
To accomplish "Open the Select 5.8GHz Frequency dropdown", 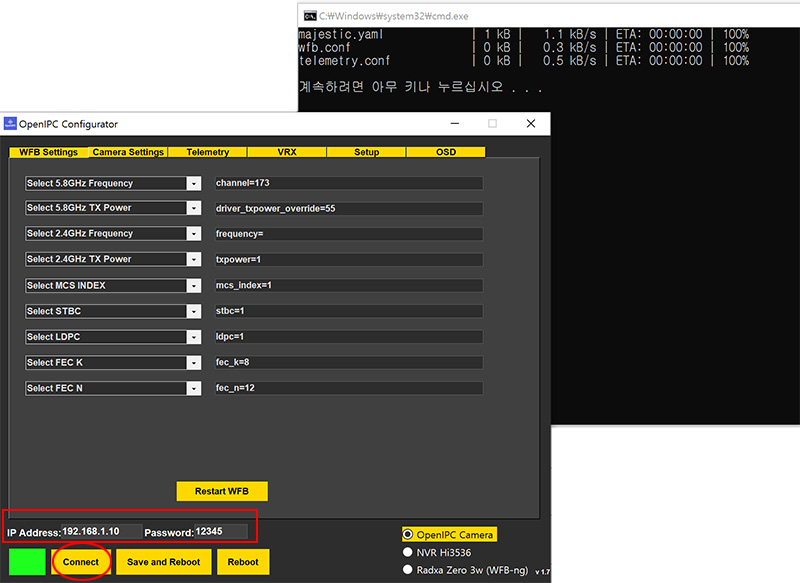I will (194, 183).
